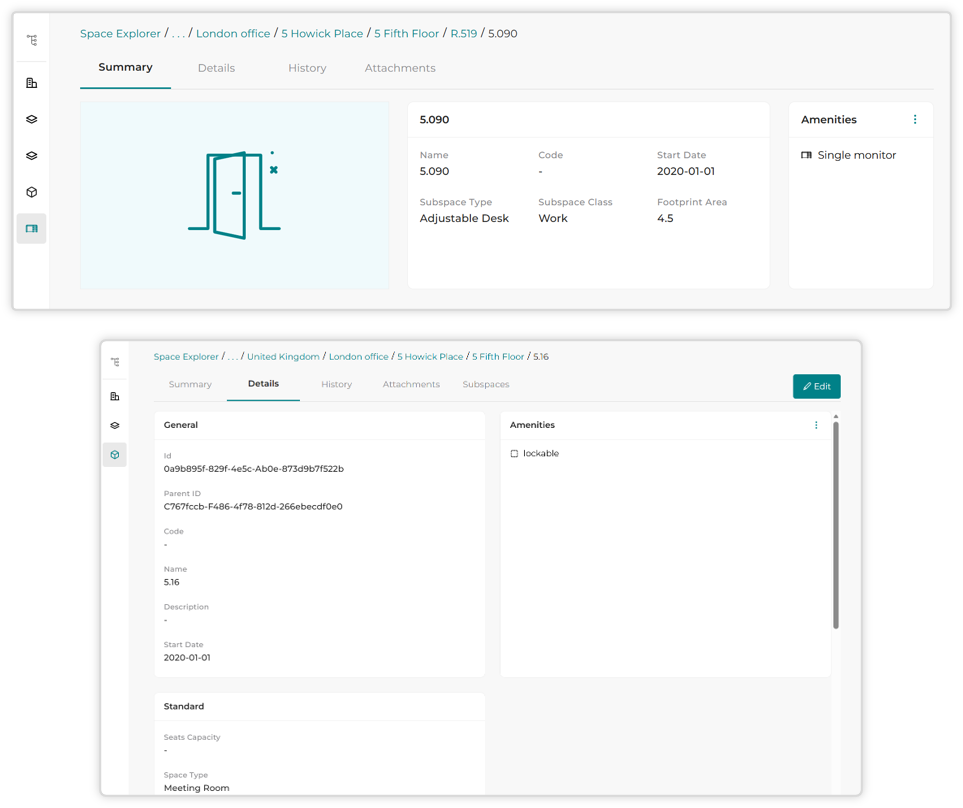Image resolution: width=963 pixels, height=808 pixels.
Task: Open hierarchy tree icon in 5.16 window sidebar
Action: click(x=115, y=362)
